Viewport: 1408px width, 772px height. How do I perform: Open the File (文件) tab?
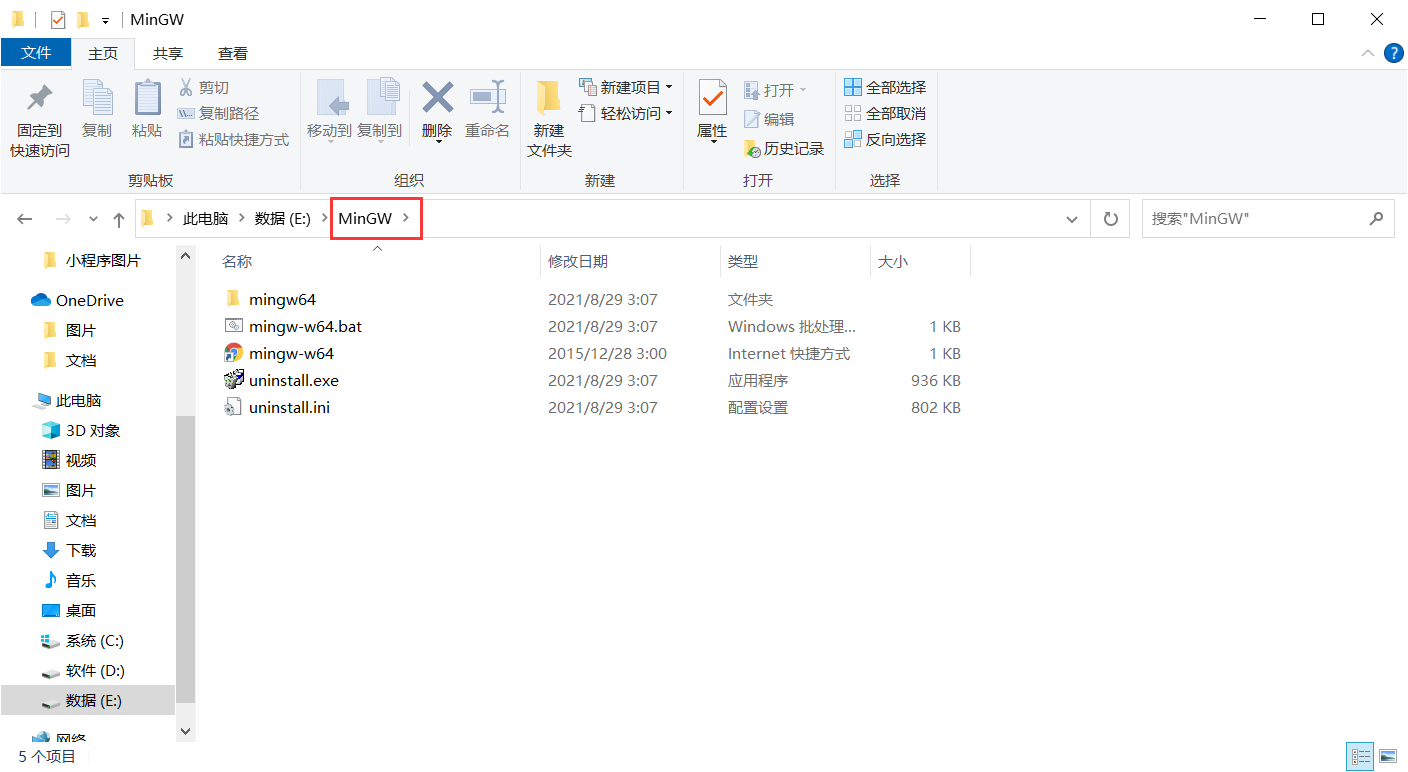pyautogui.click(x=36, y=53)
